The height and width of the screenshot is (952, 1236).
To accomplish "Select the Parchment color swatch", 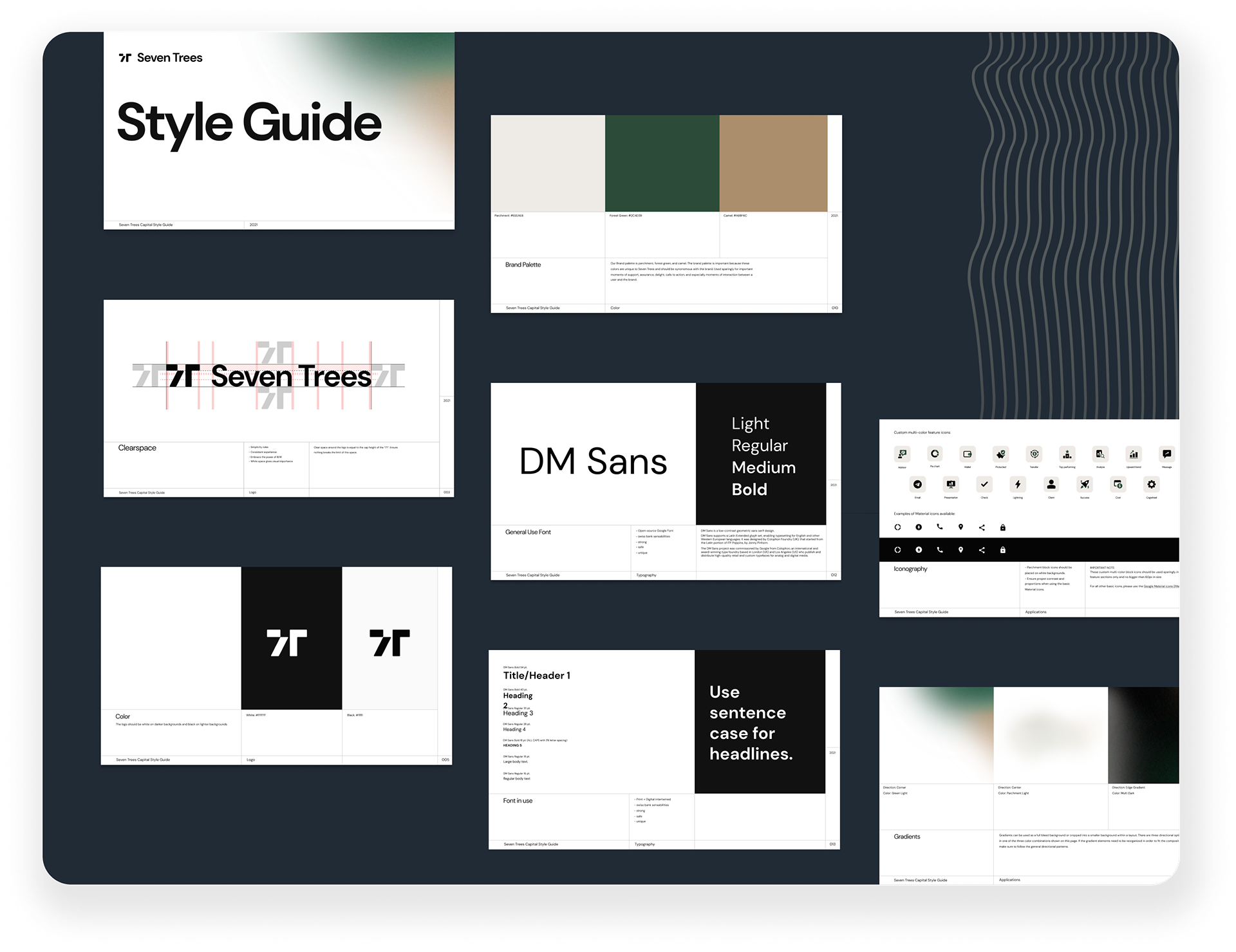I will point(548,163).
